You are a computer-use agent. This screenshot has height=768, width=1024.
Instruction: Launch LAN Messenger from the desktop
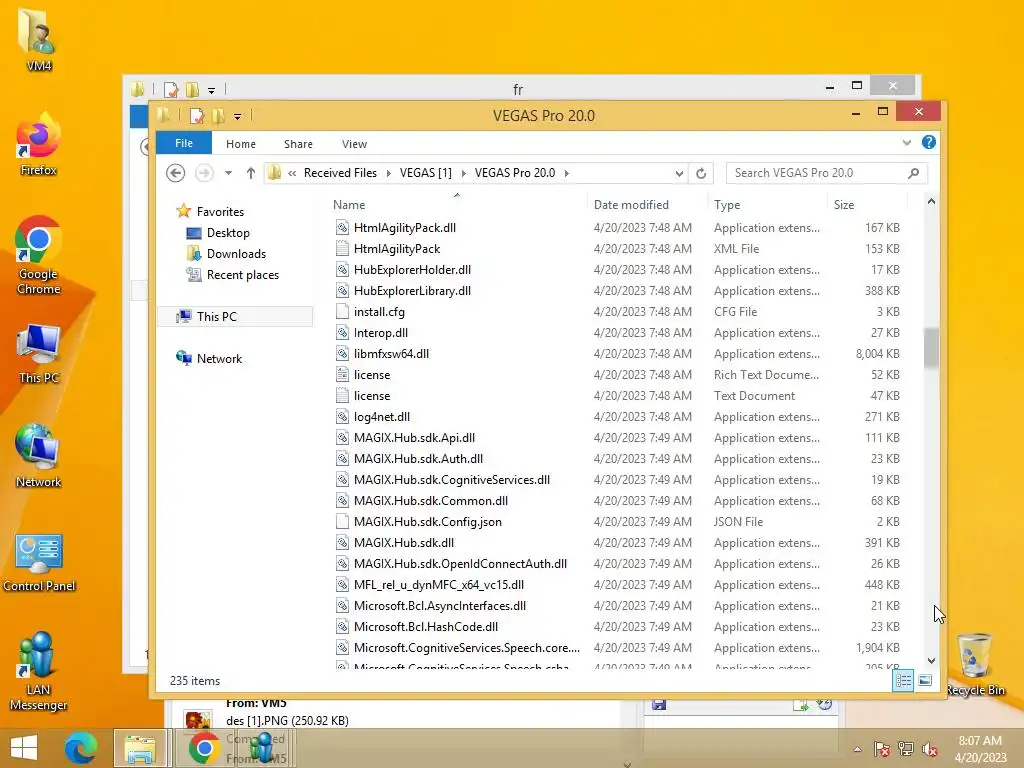(39, 671)
